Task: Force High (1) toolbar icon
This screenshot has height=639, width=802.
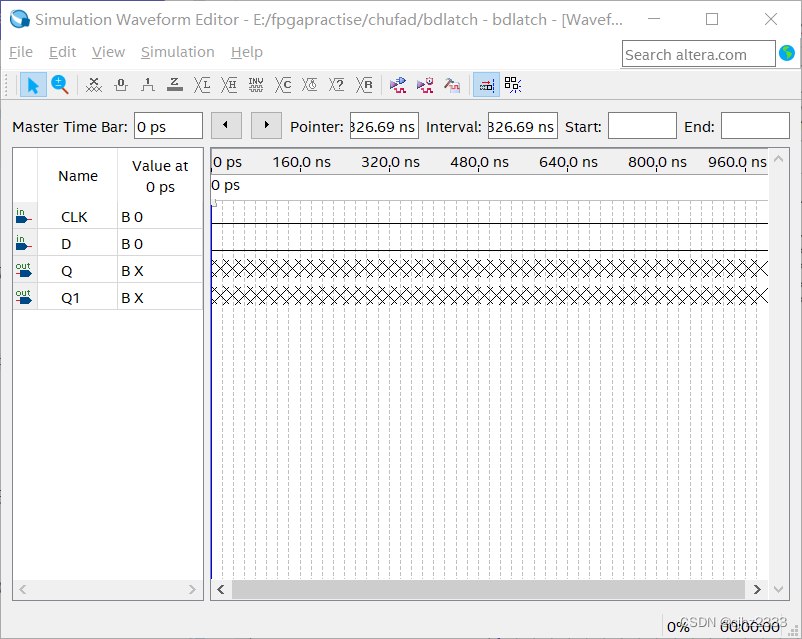Action: point(148,85)
